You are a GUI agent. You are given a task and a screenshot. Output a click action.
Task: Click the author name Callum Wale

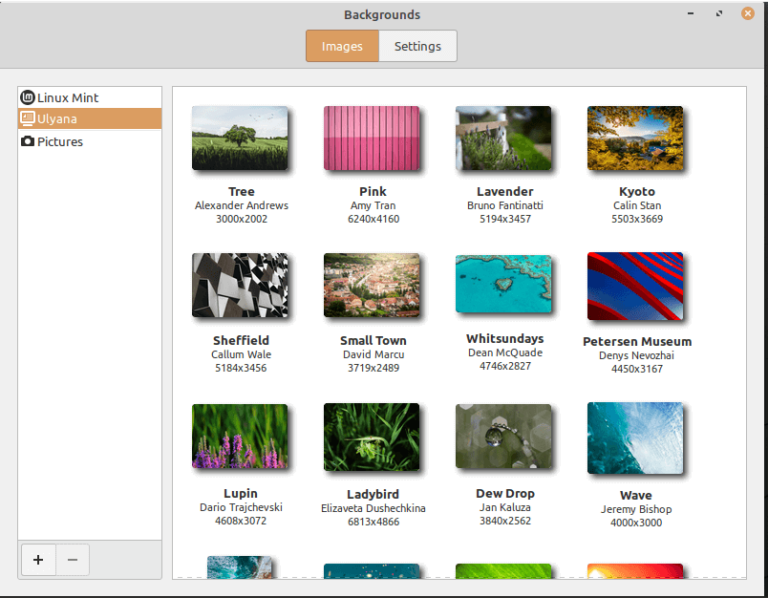pos(241,354)
